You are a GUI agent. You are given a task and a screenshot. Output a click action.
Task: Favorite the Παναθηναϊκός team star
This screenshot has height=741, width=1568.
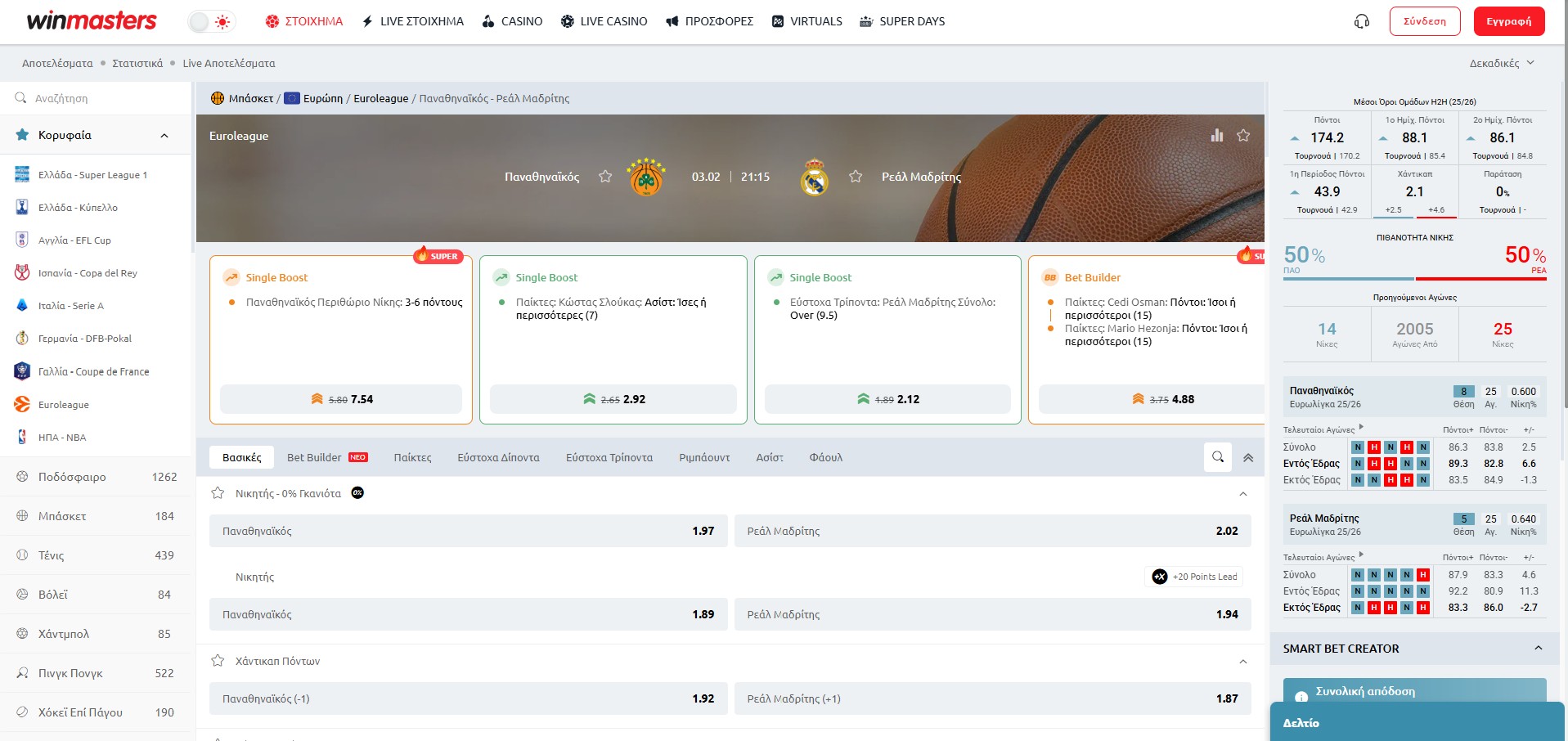(605, 177)
